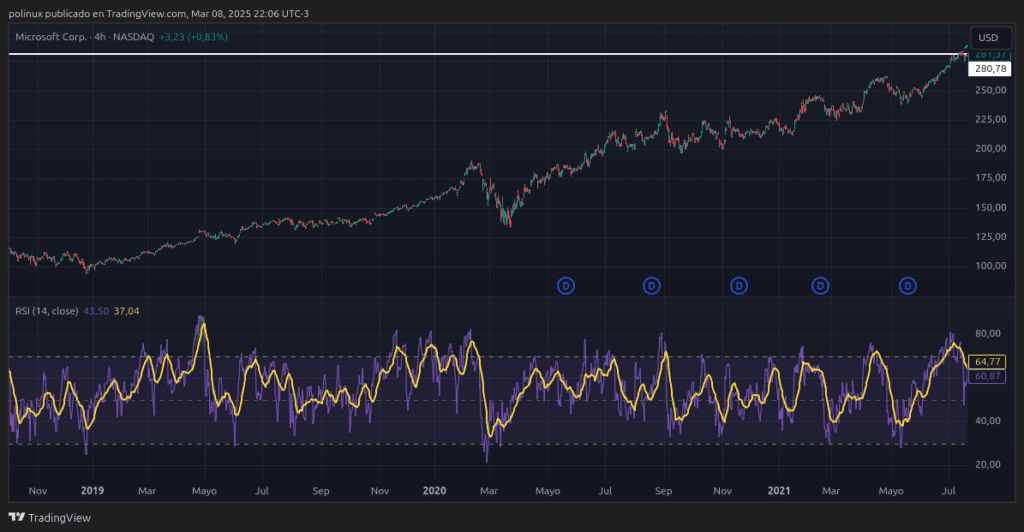Screen dimensions: 1024x532
Task: Click the 20,00 RSI axis label
Action: pos(987,465)
